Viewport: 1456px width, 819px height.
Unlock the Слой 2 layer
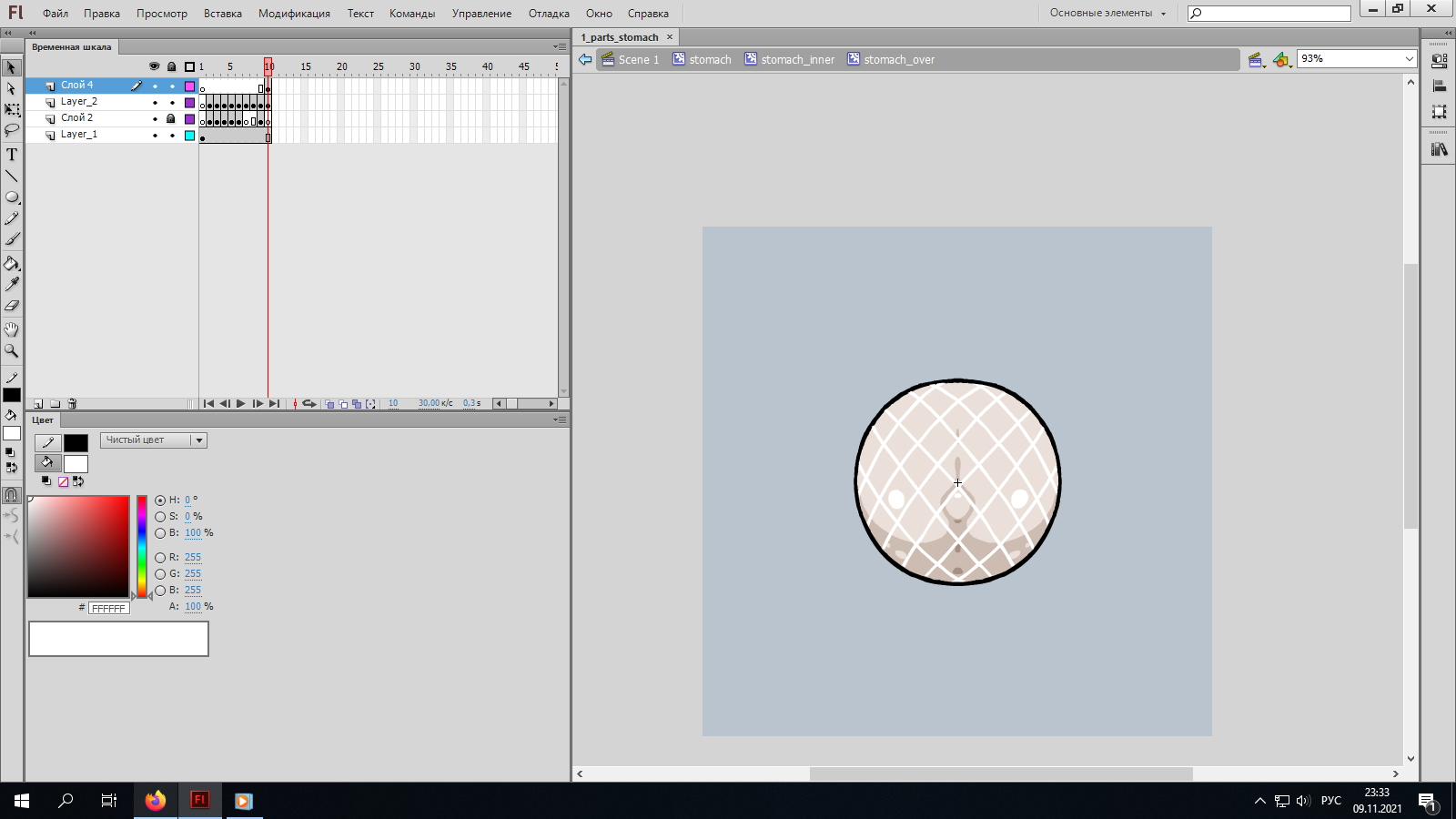tap(171, 118)
